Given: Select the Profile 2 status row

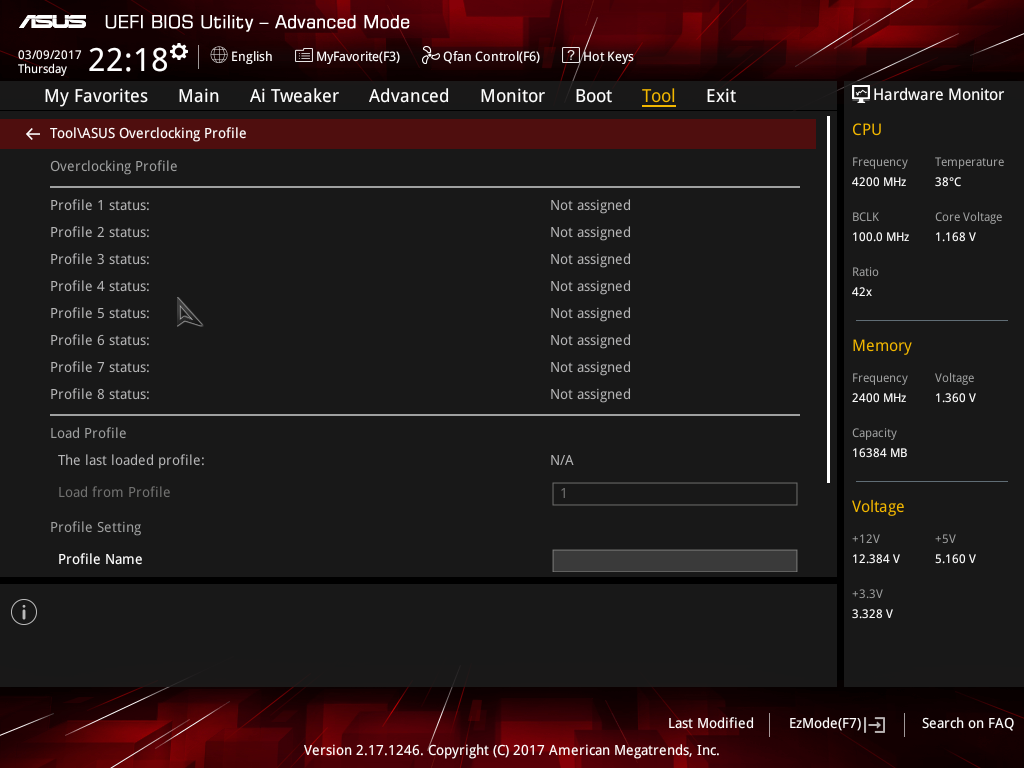Looking at the screenshot, I should 424,232.
